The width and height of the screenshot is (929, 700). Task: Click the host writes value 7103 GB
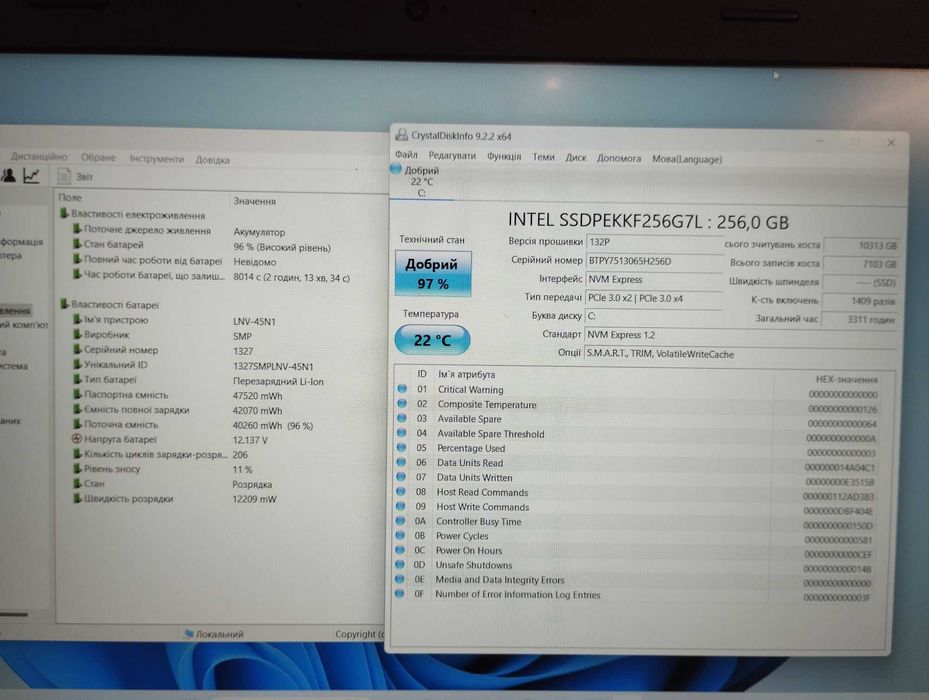click(x=860, y=264)
